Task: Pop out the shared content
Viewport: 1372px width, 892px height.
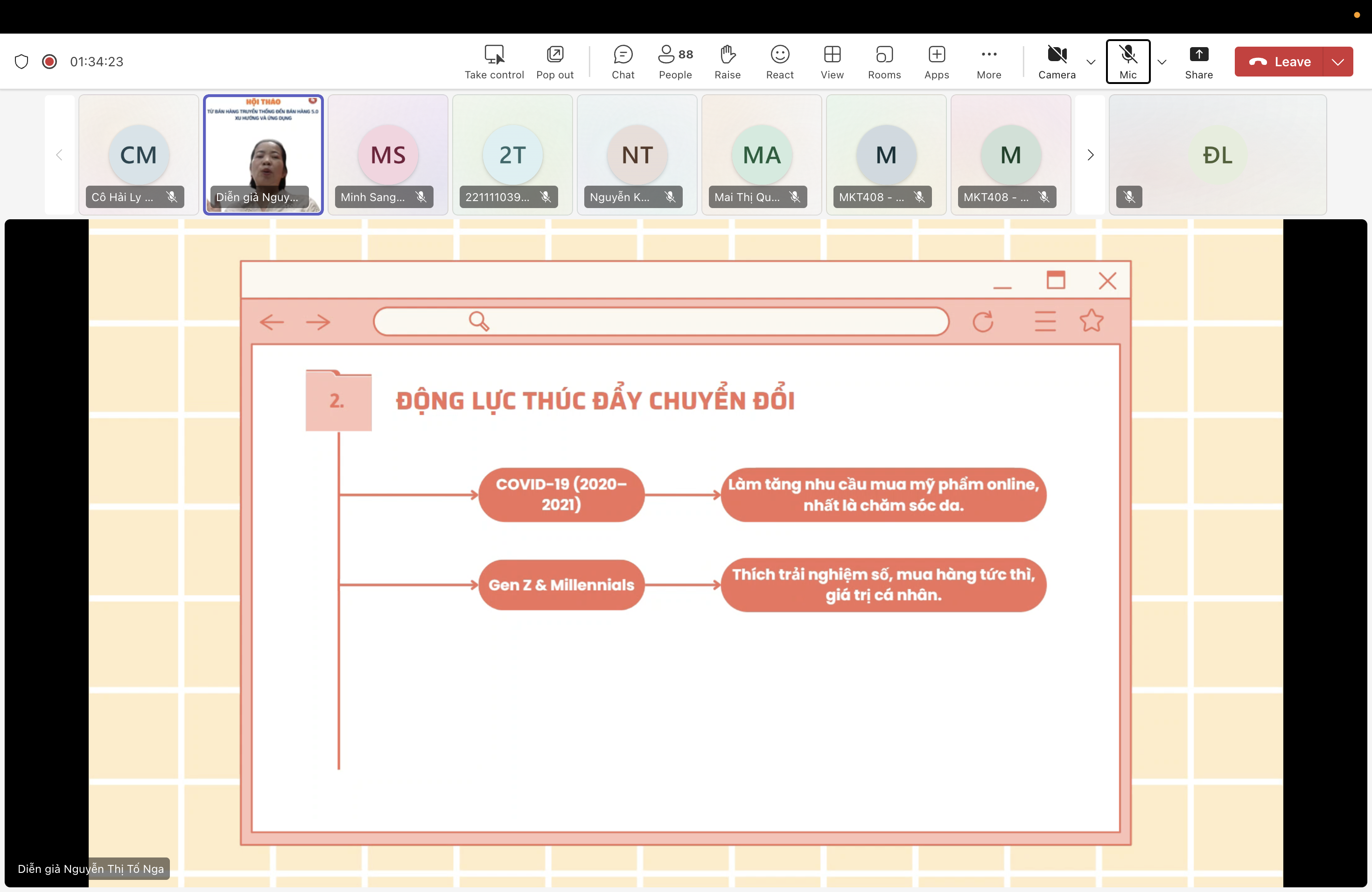Action: (554, 62)
